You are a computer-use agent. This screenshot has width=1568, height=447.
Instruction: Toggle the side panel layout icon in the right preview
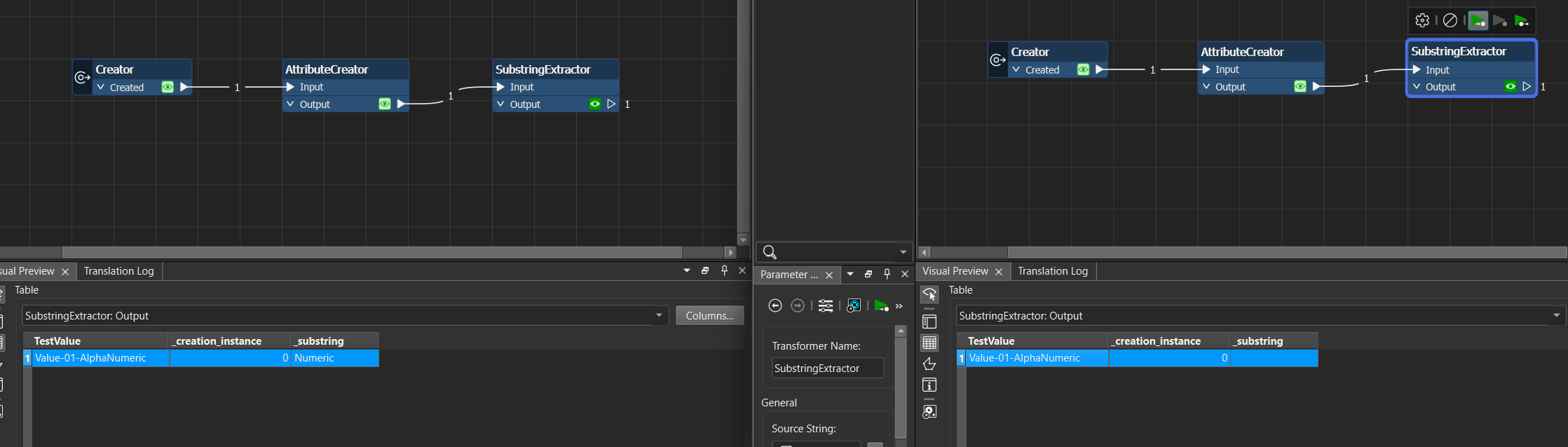[x=929, y=322]
